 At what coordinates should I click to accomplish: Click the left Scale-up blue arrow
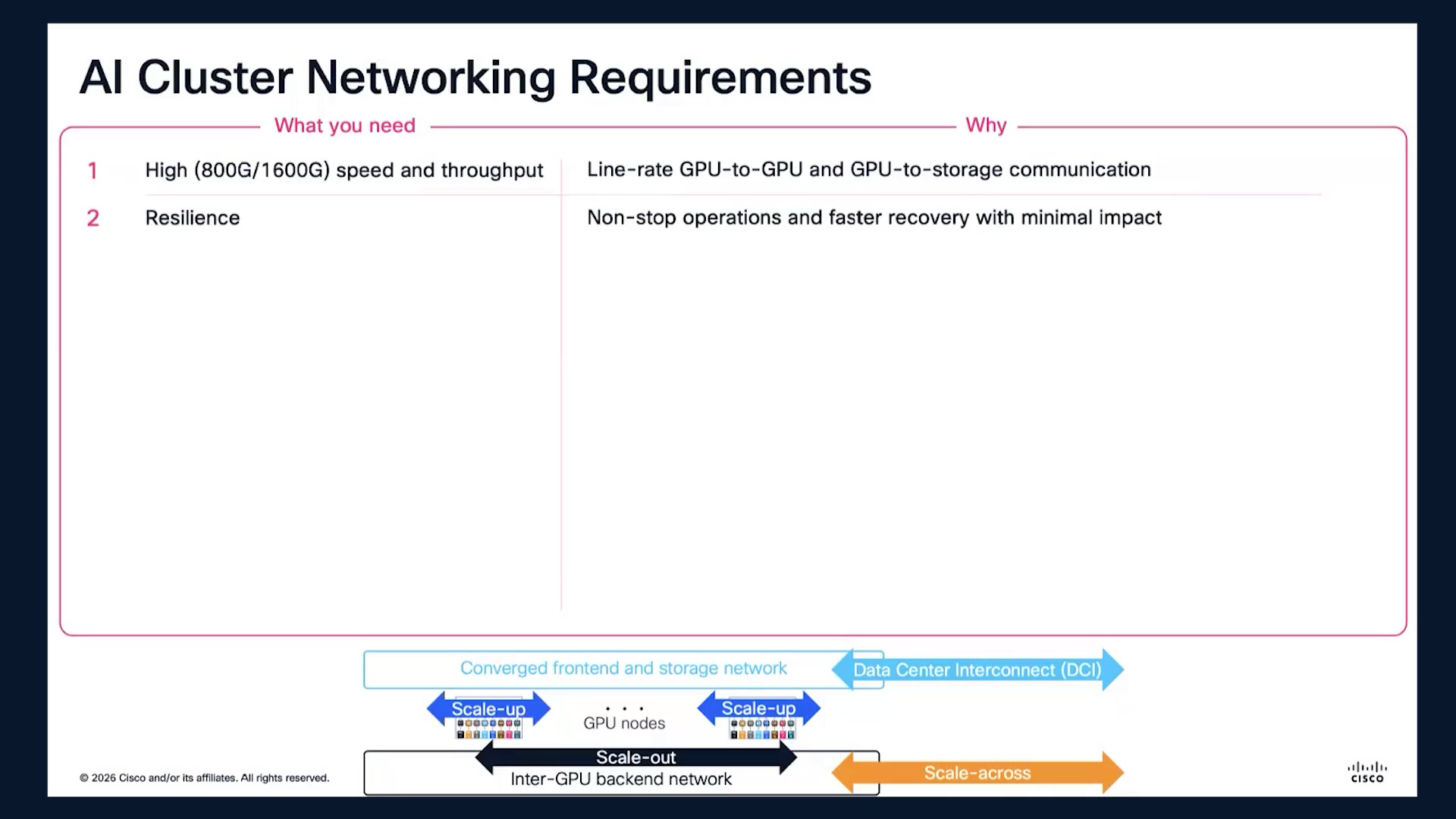pos(488,709)
